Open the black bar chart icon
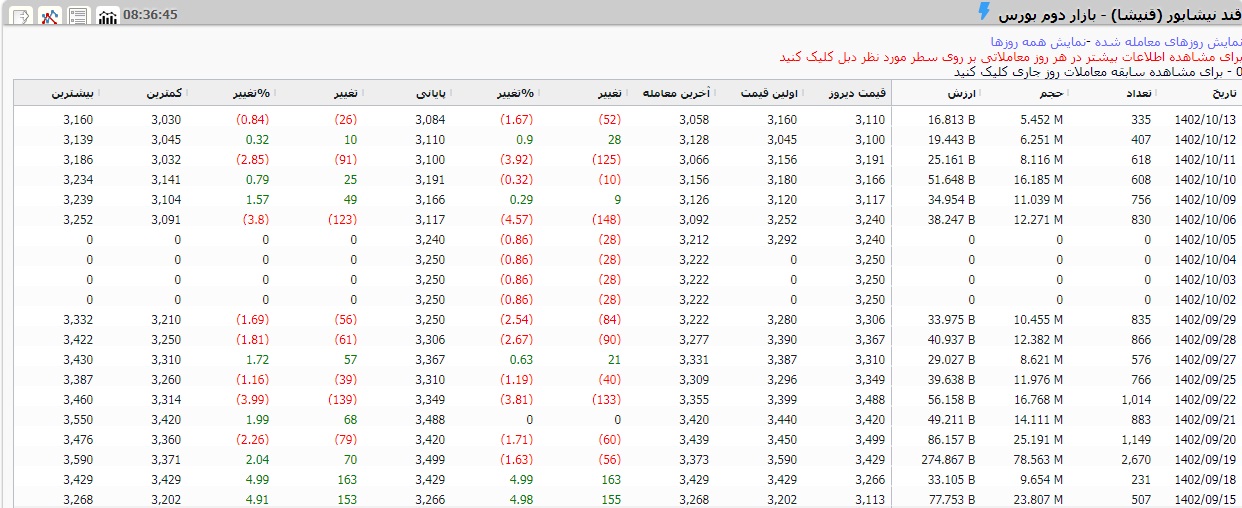This screenshot has width=1242, height=508. pyautogui.click(x=107, y=15)
